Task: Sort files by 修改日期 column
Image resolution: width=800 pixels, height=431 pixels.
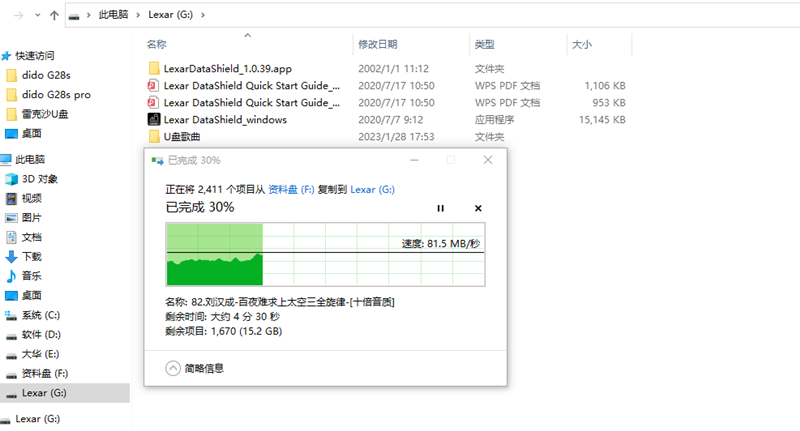Action: coord(378,44)
